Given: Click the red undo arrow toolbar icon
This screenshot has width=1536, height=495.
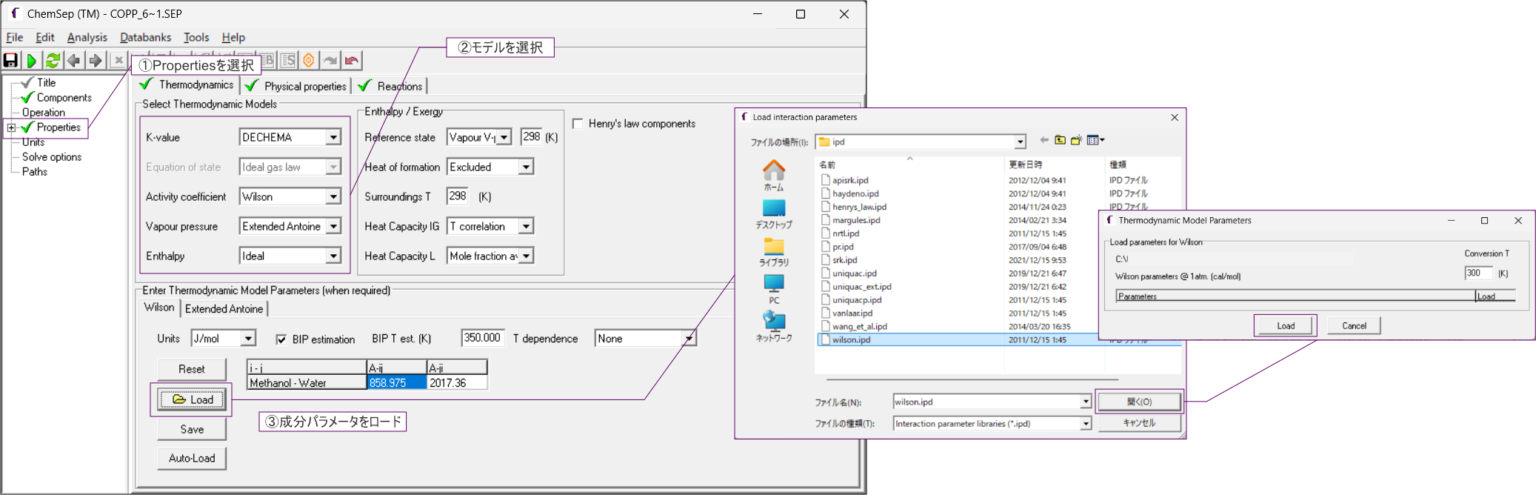Looking at the screenshot, I should 351,60.
